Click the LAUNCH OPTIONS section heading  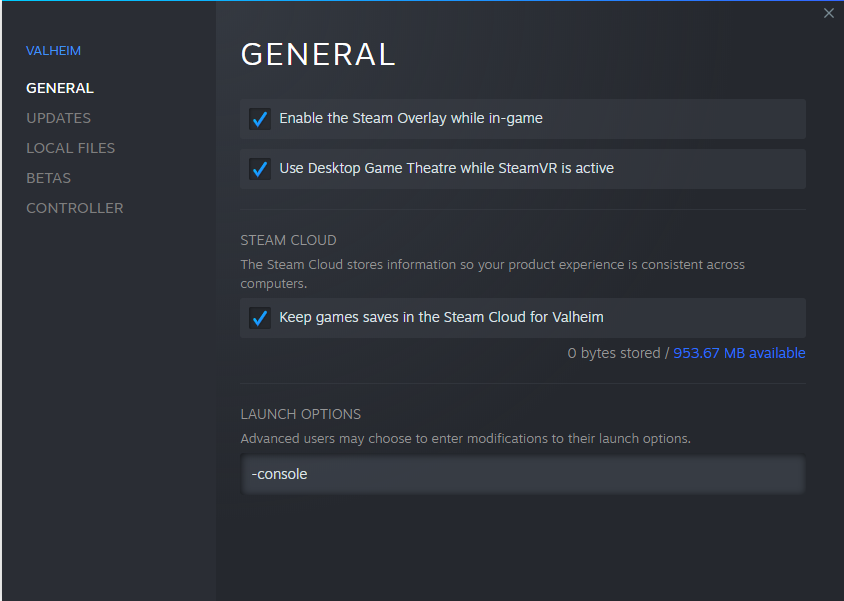tap(300, 413)
